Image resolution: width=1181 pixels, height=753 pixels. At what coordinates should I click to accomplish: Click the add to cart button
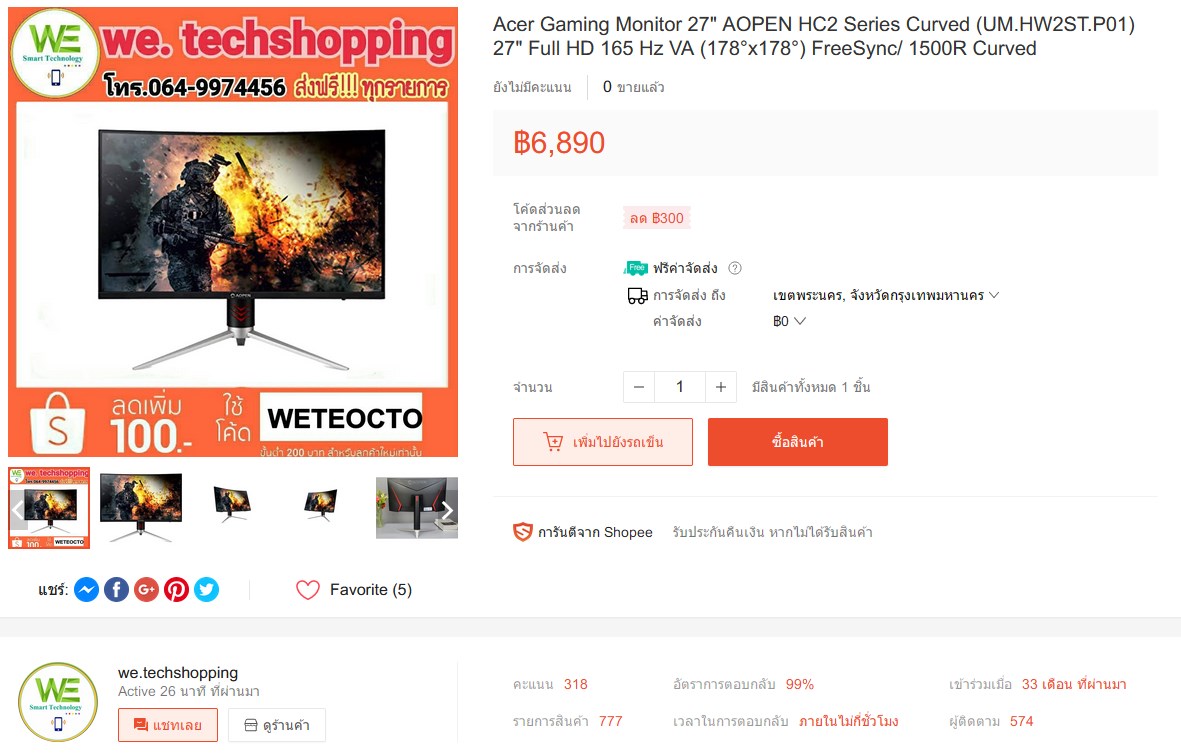[x=603, y=442]
